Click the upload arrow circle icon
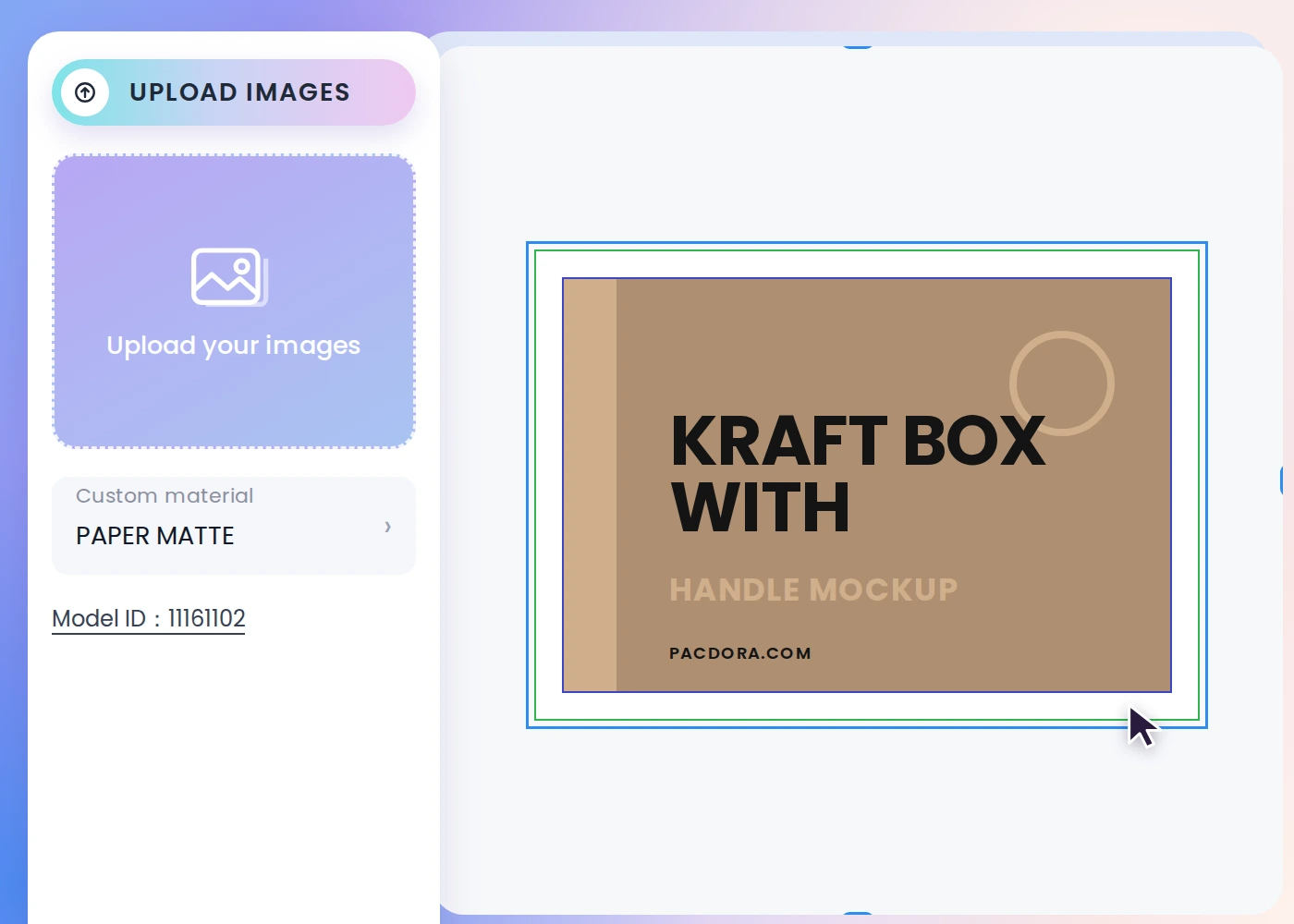Screen dimensions: 1294x924 (85, 92)
